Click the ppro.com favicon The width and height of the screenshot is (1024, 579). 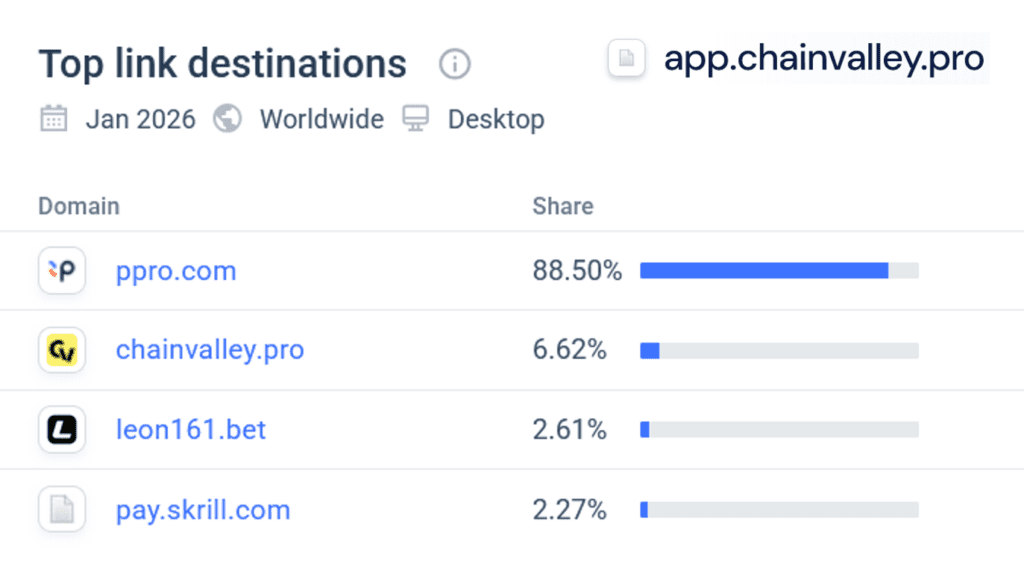(x=61, y=270)
